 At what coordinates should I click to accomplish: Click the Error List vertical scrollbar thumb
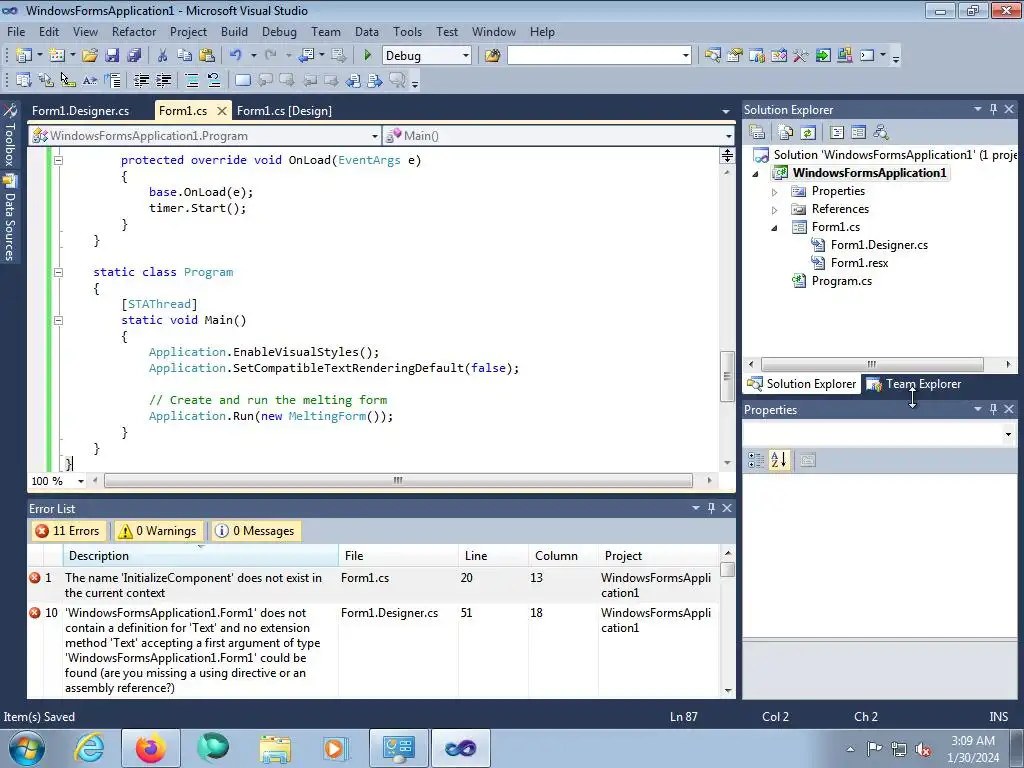coord(728,569)
